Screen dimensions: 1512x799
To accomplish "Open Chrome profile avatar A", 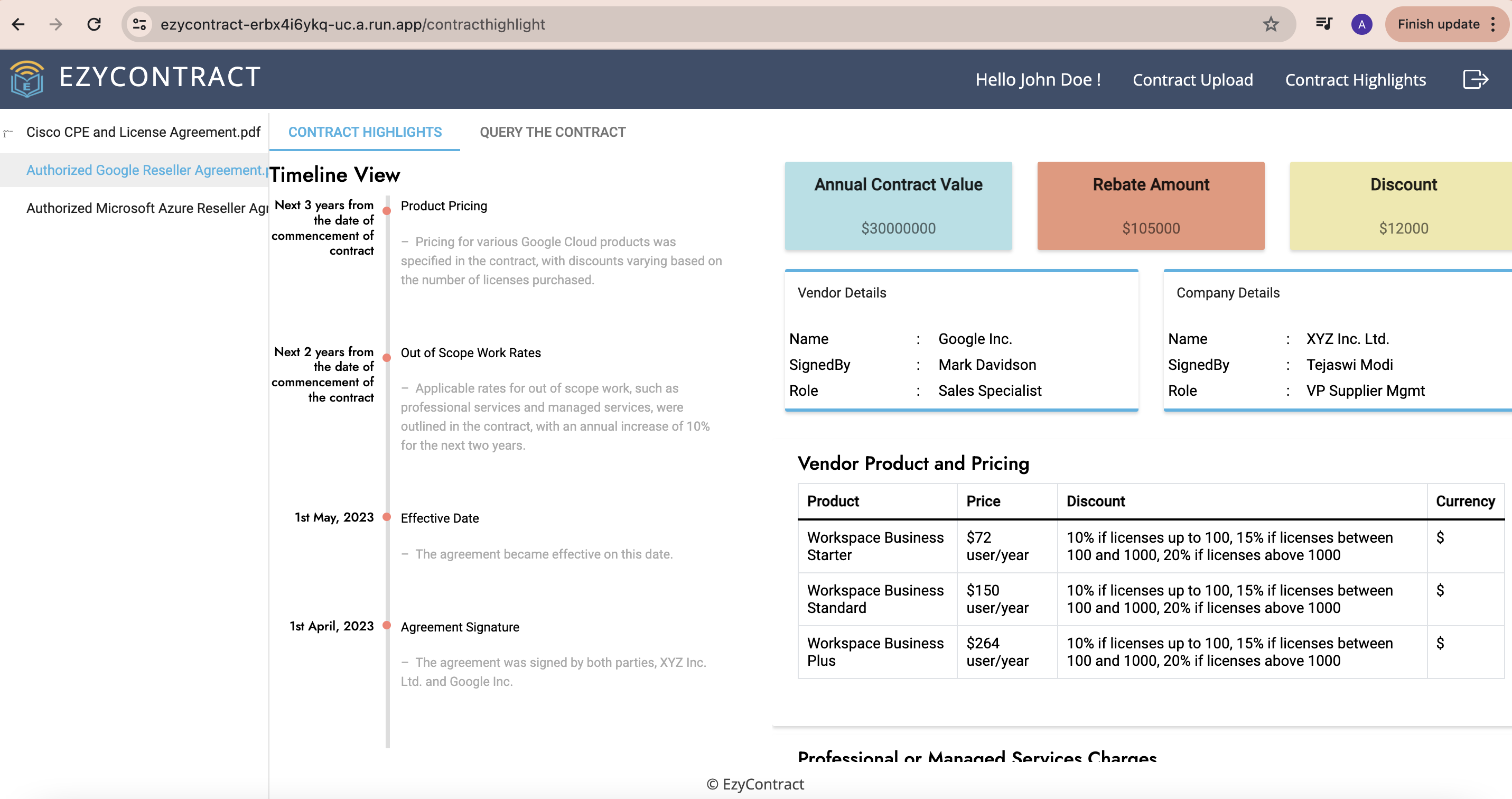I will [1361, 24].
